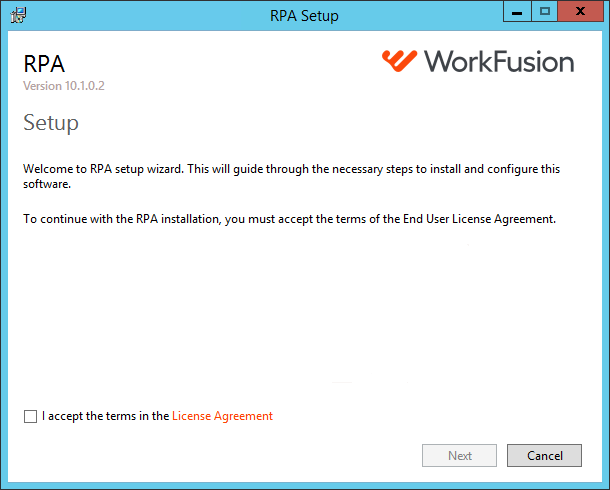Click the gray Setup heading

tap(51, 123)
